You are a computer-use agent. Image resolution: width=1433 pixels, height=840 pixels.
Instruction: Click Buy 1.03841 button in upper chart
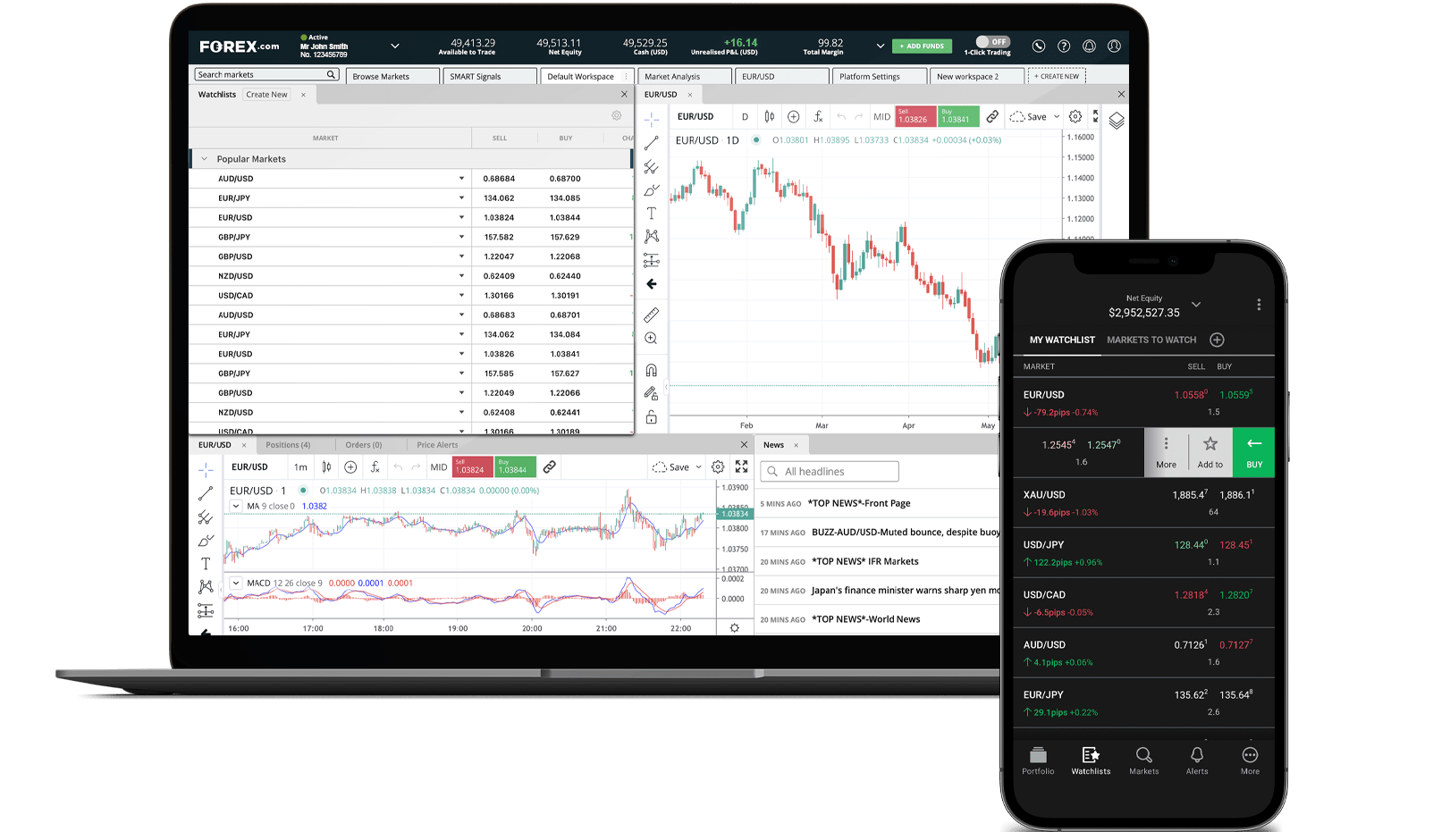(x=958, y=116)
